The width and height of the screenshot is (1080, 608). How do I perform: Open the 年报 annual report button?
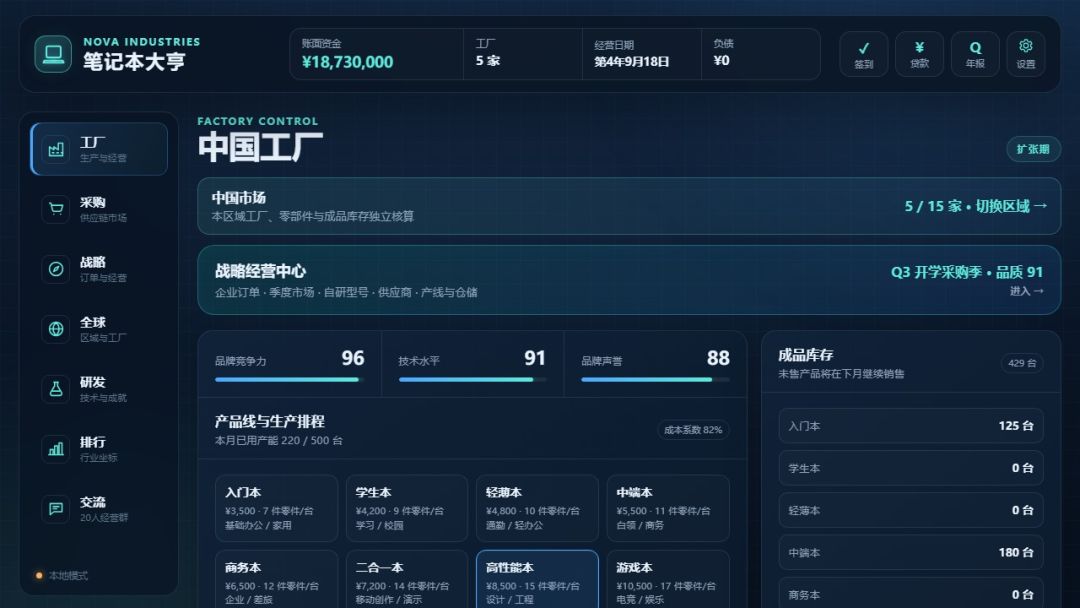click(975, 54)
